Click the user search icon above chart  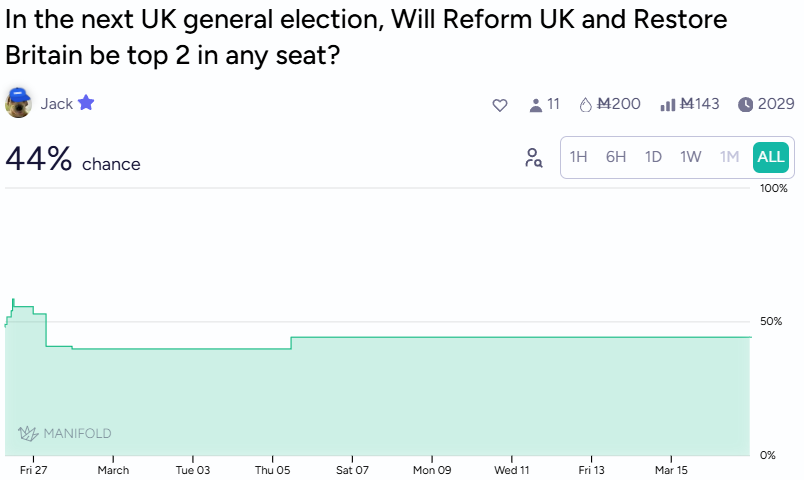click(x=534, y=157)
